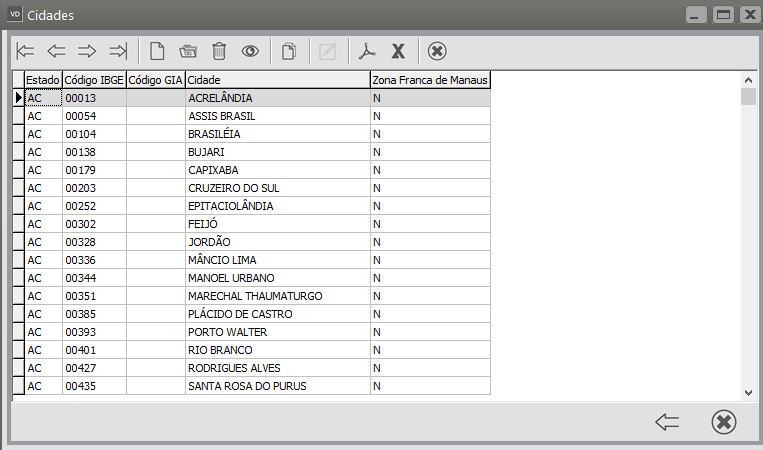
Task: Go to next record arrow in toolbar
Action: click(87, 51)
